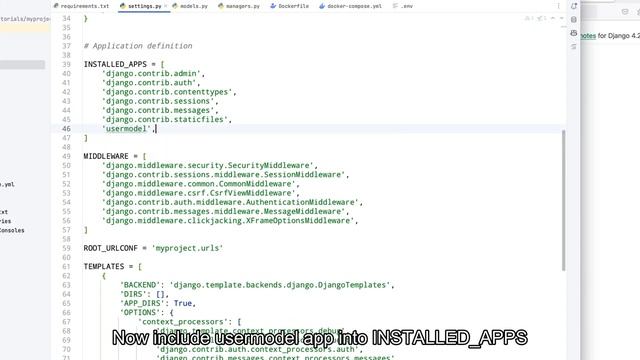Click the 'OPTIONS' key on line 66
This screenshot has height=360, width=640.
pos(140,313)
